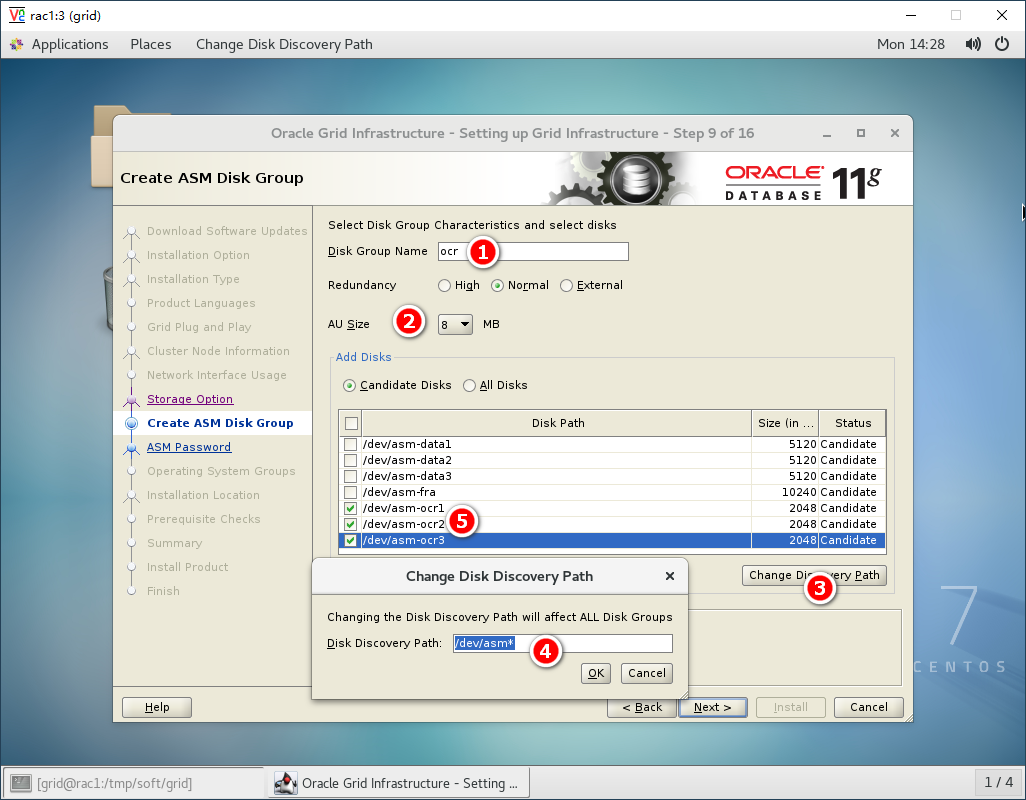The image size is (1026, 800).
Task: Click the Change Discovery Path button
Action: tap(814, 575)
